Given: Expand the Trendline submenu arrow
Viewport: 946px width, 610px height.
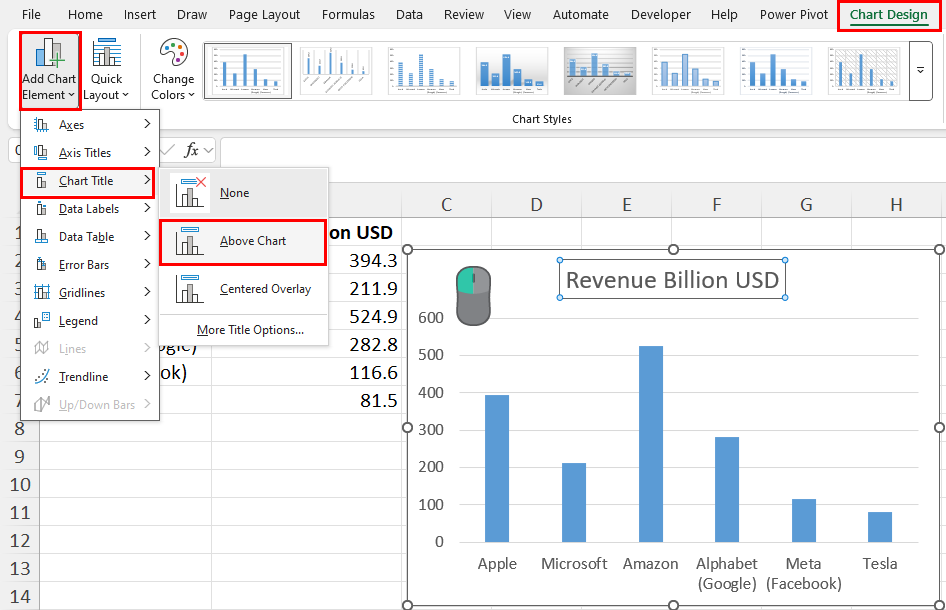Looking at the screenshot, I should pyautogui.click(x=147, y=376).
